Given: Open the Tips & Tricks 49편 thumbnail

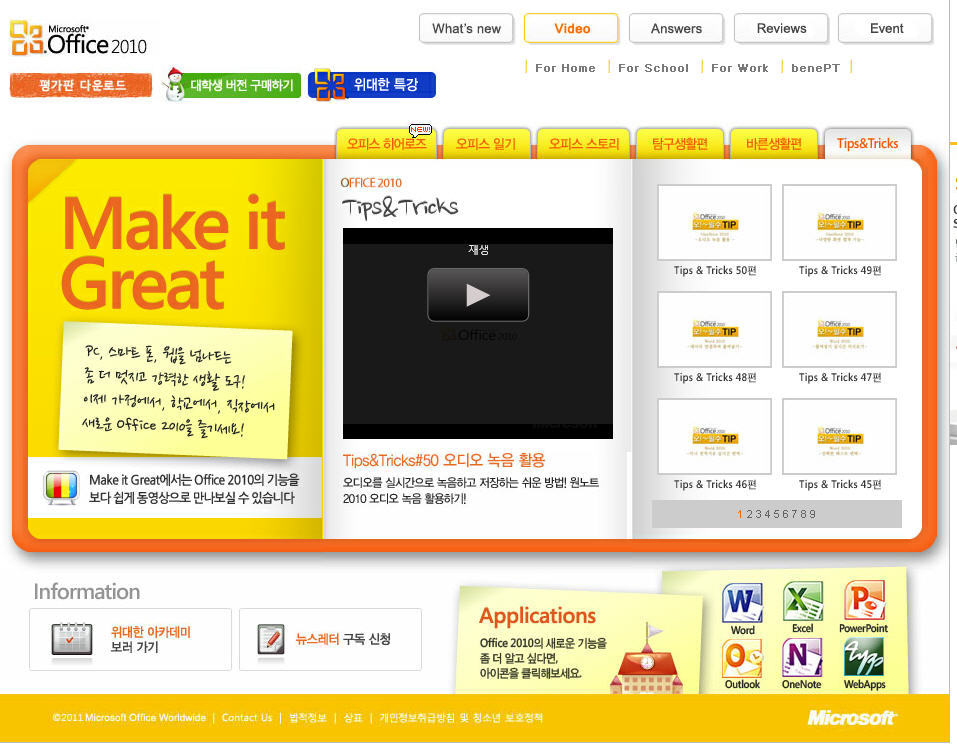Looking at the screenshot, I should [839, 223].
